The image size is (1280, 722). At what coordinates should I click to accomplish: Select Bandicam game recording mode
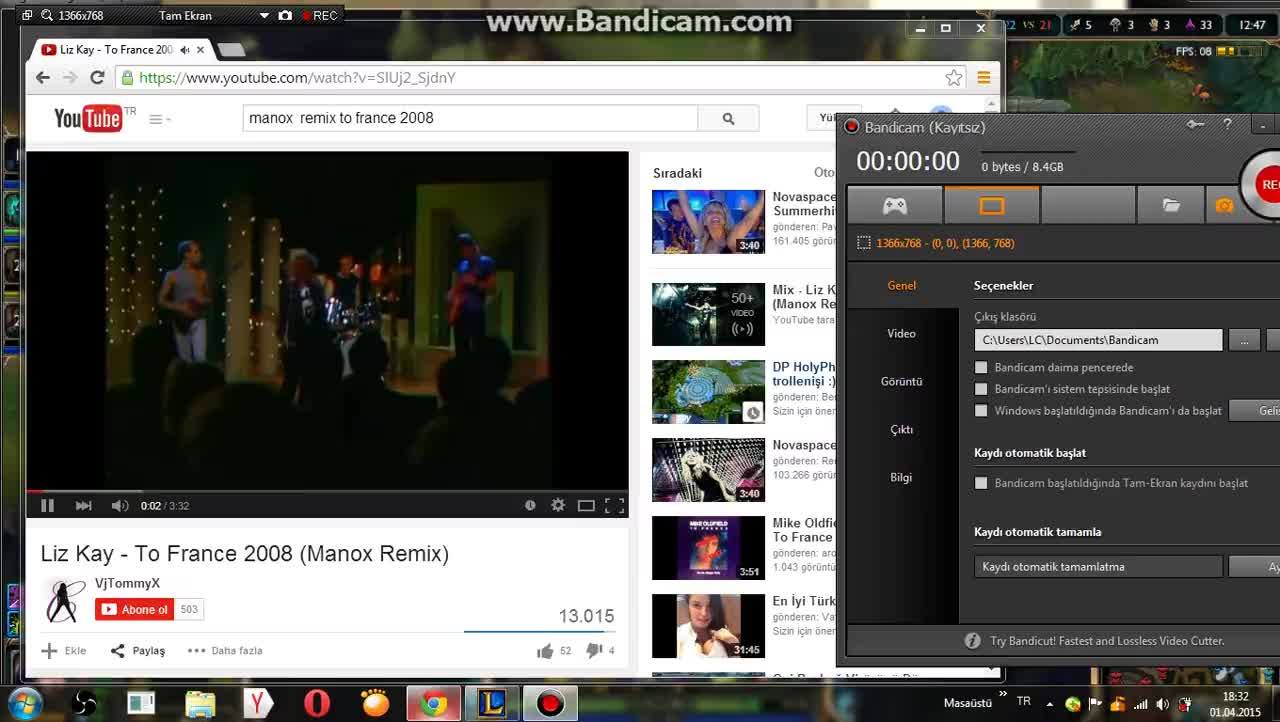tap(894, 206)
